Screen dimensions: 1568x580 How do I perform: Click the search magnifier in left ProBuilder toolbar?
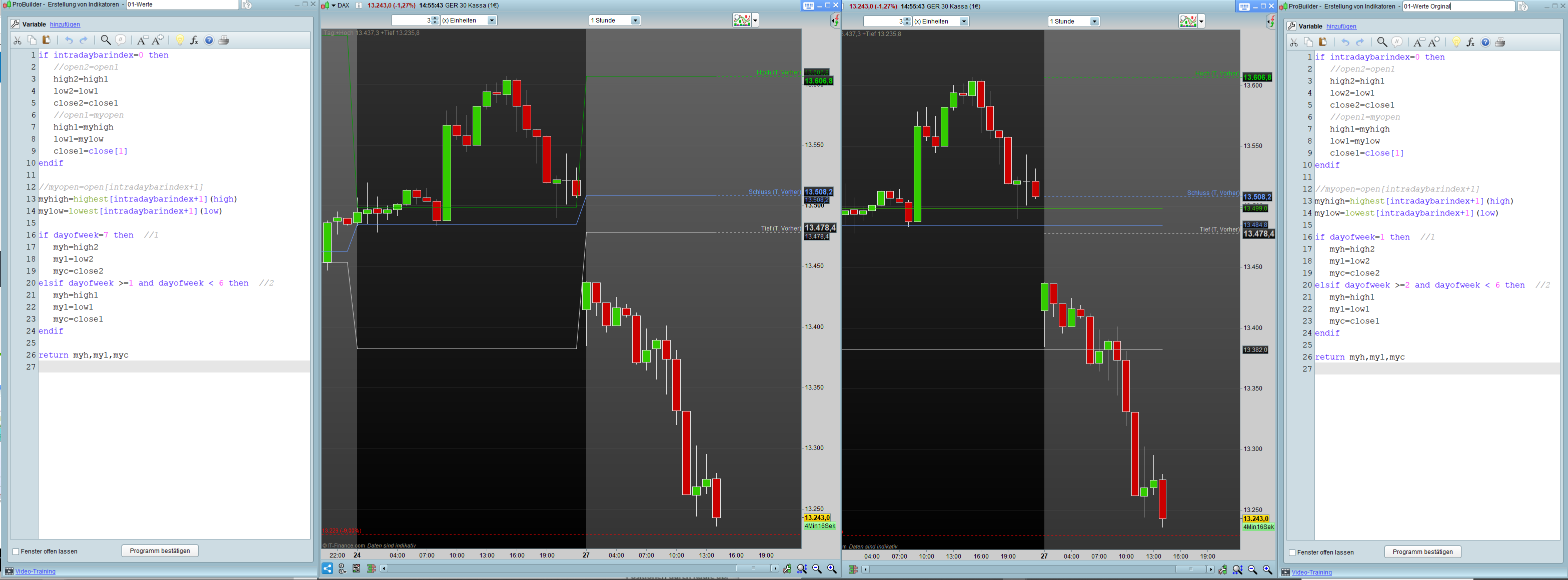coord(106,40)
